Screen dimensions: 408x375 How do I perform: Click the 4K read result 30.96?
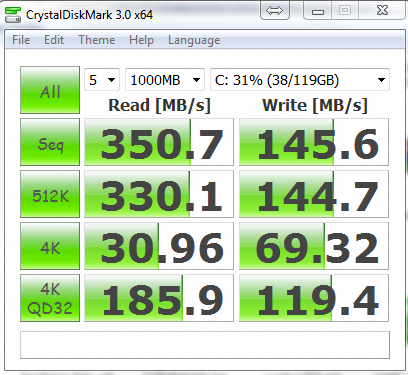tap(159, 246)
